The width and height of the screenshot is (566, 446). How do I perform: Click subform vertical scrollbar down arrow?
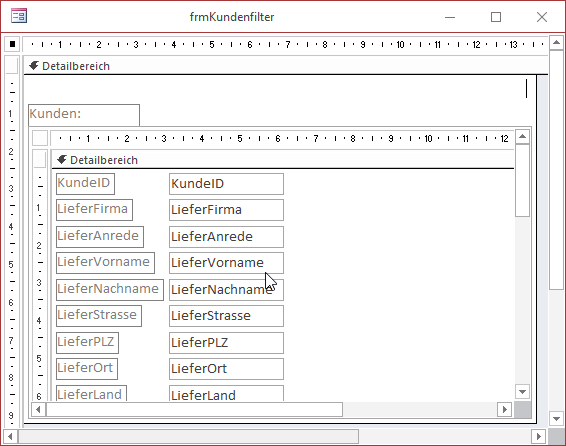522,392
